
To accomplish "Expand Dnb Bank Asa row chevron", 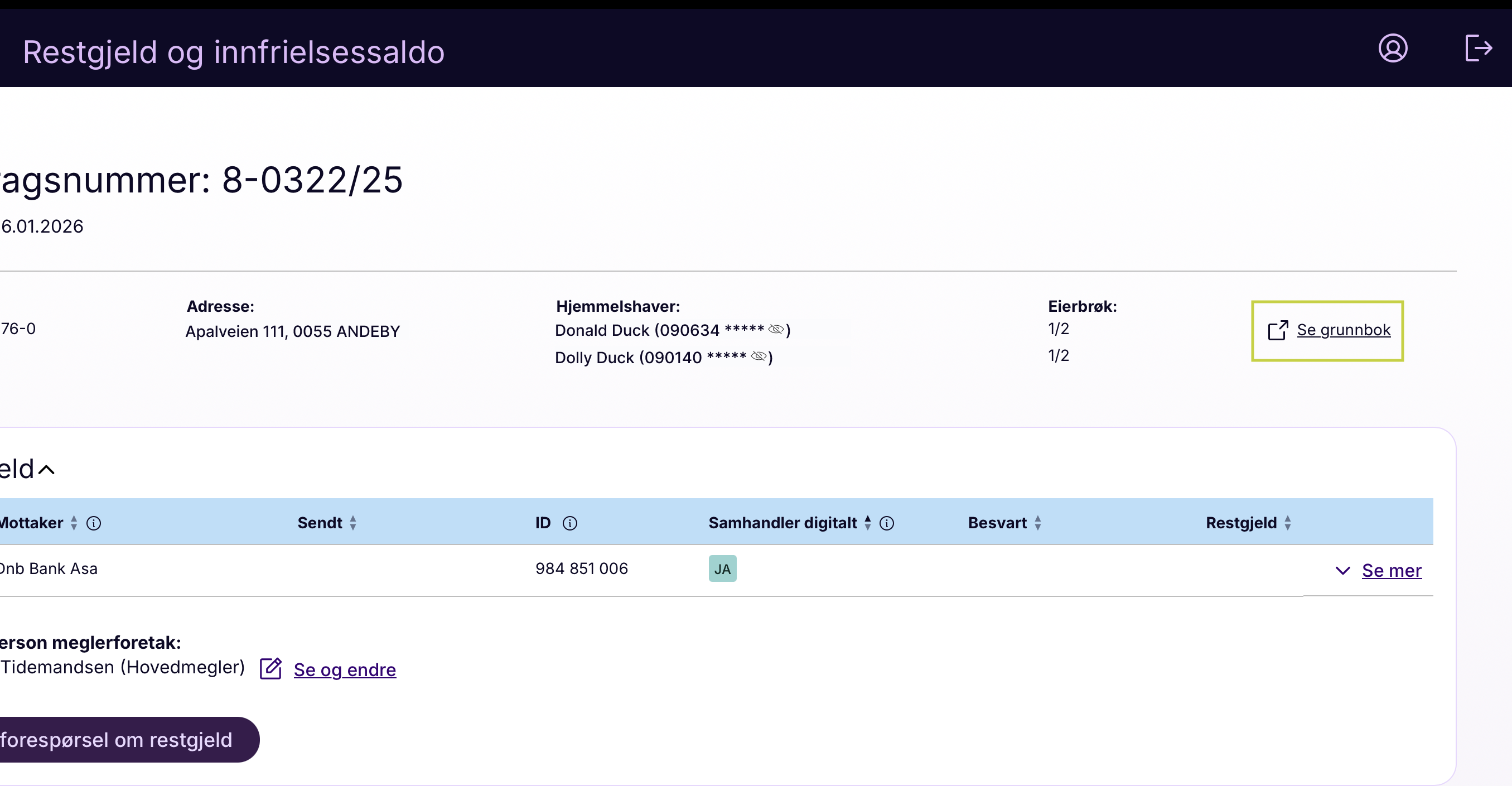I will tap(1342, 571).
